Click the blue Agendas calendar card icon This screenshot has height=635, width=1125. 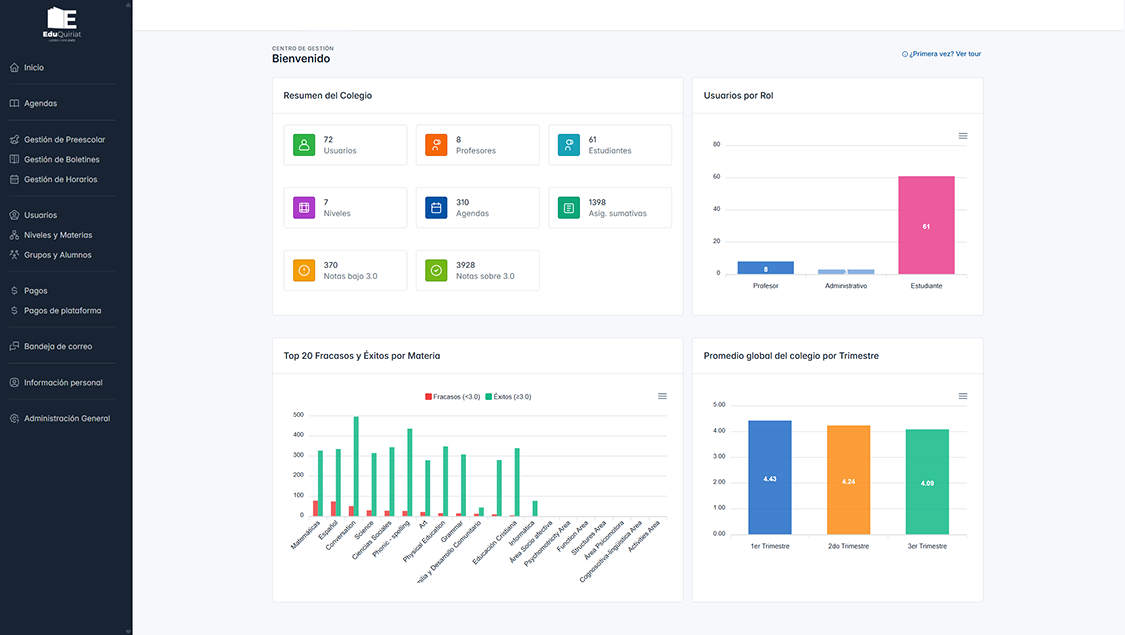(x=436, y=207)
